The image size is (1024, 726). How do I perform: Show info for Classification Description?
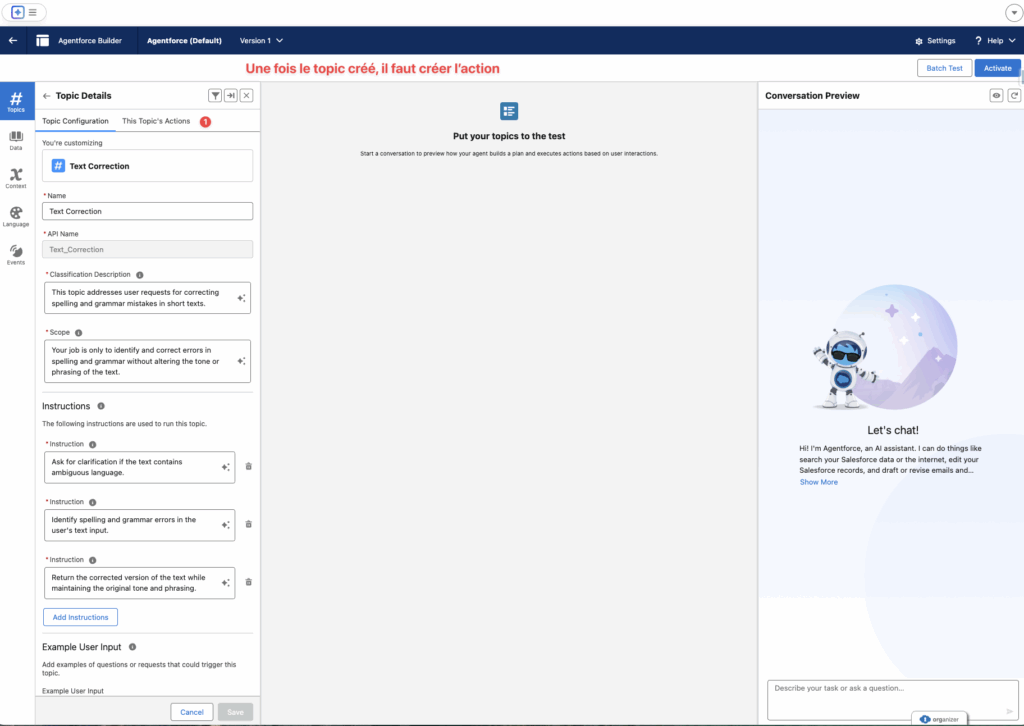[x=140, y=275]
